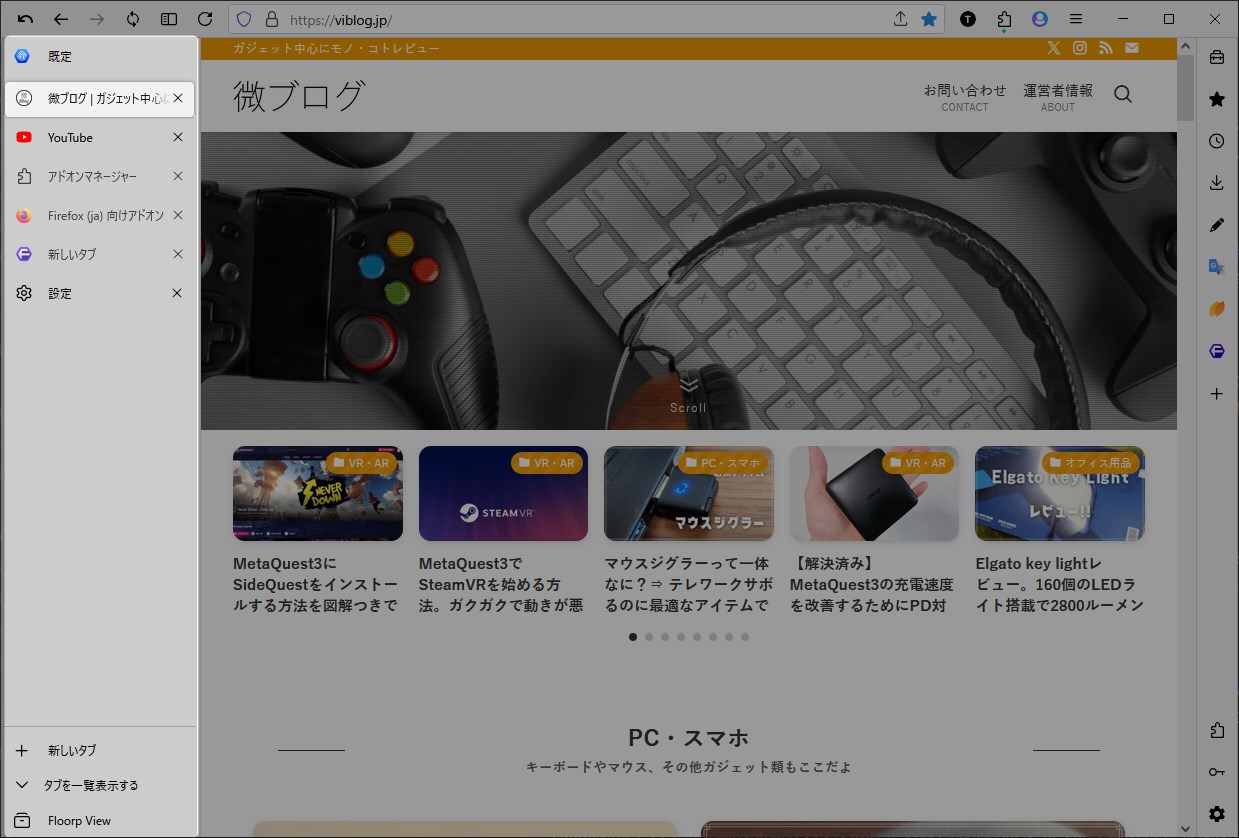Open the お問い合わせ CONTACT link
The width and height of the screenshot is (1239, 838).
point(963,95)
